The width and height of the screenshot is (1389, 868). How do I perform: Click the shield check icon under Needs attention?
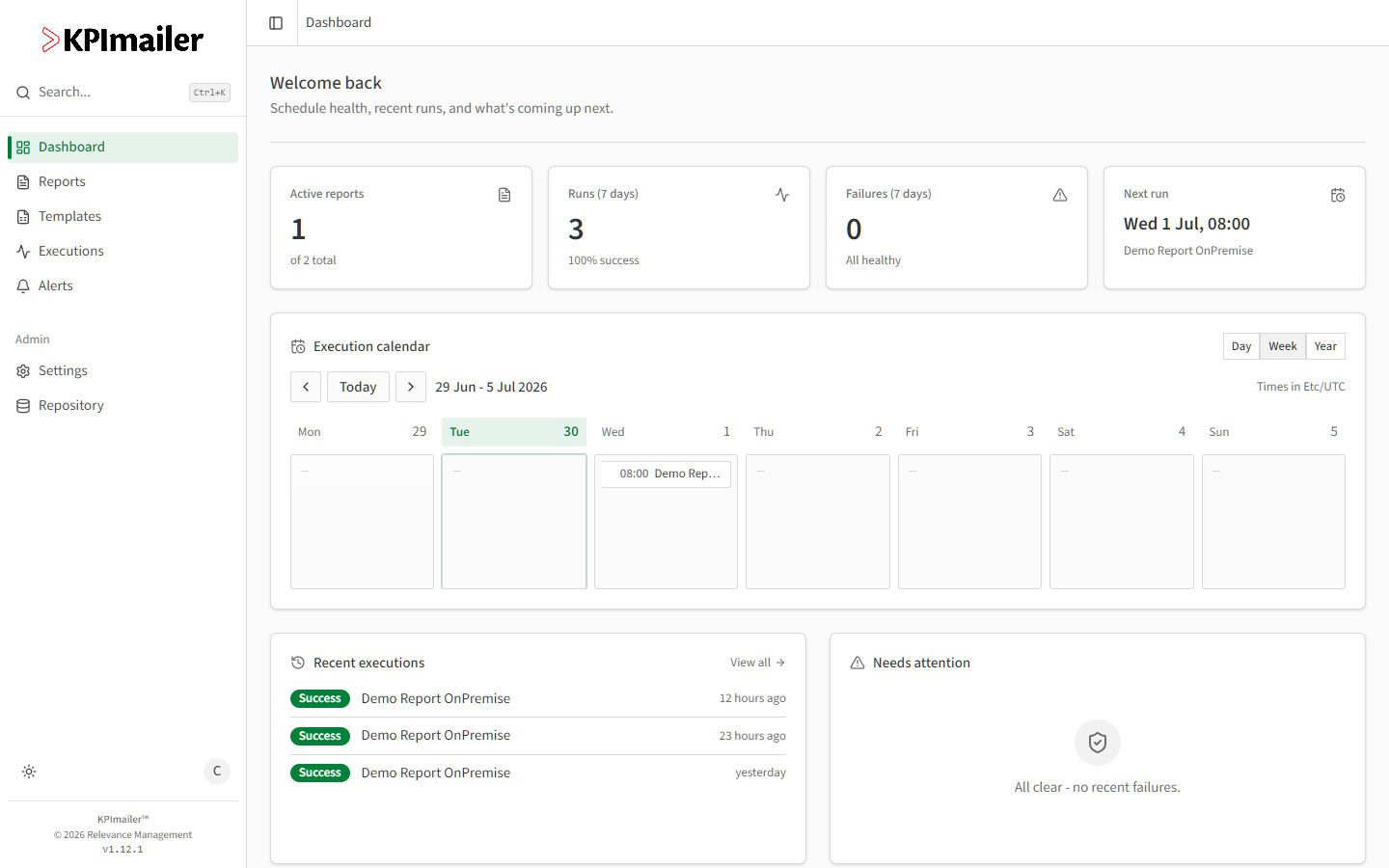click(1098, 743)
